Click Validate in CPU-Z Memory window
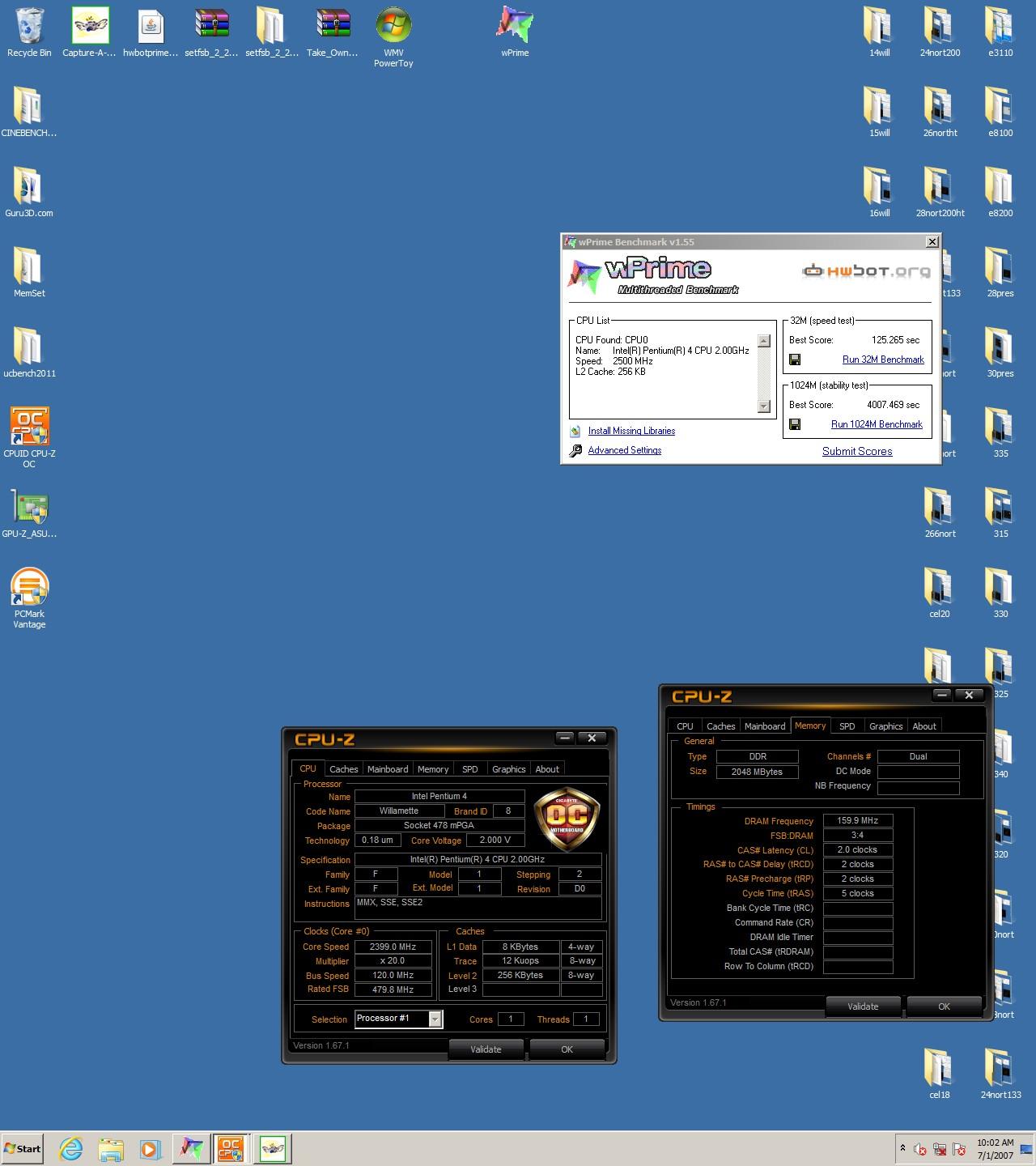Screen dimensions: 1036x1166 (863, 1006)
